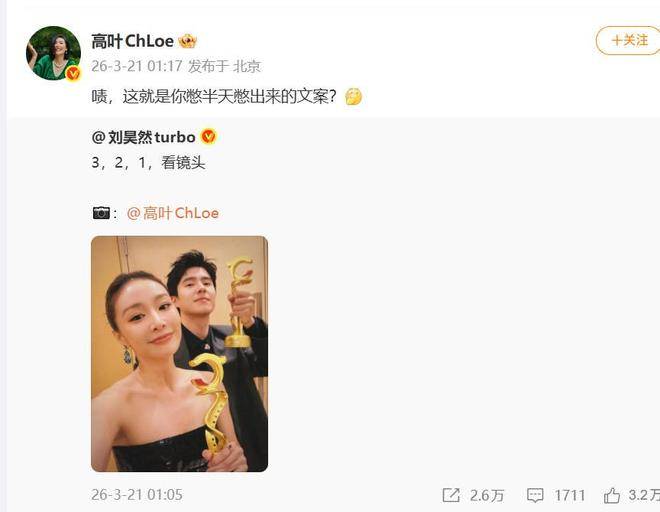Open comments via the comment bubble icon
This screenshot has width=660, height=512.
tap(535, 495)
